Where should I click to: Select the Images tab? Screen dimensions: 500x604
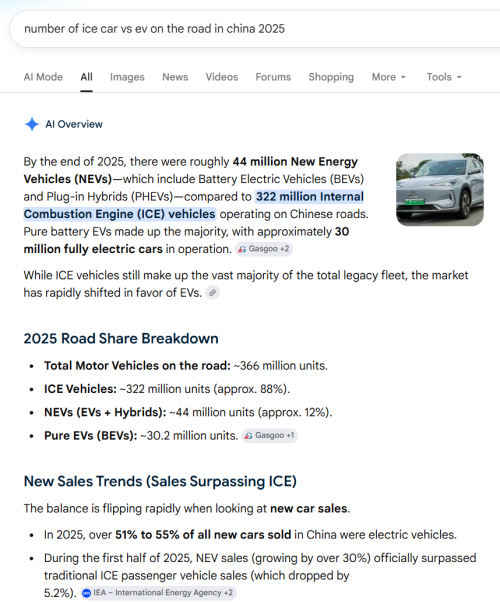[x=127, y=77]
